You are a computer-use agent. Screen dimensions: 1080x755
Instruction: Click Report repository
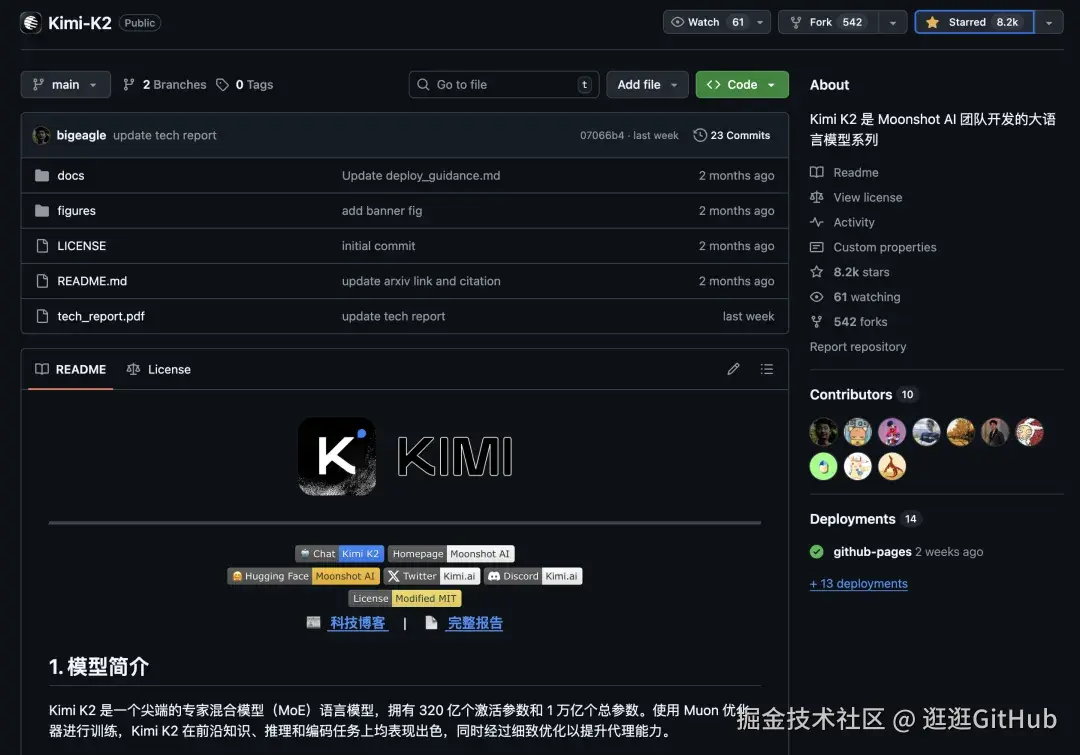click(x=857, y=346)
